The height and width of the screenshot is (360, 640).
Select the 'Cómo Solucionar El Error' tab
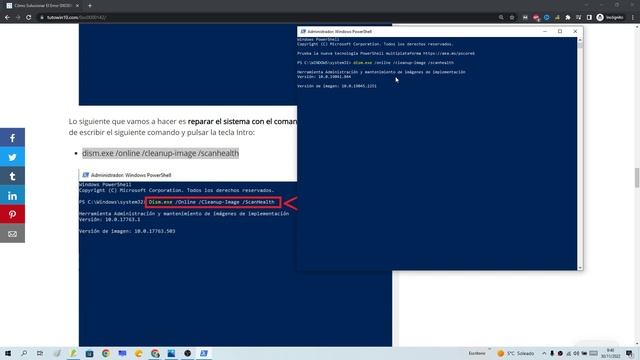coord(43,6)
